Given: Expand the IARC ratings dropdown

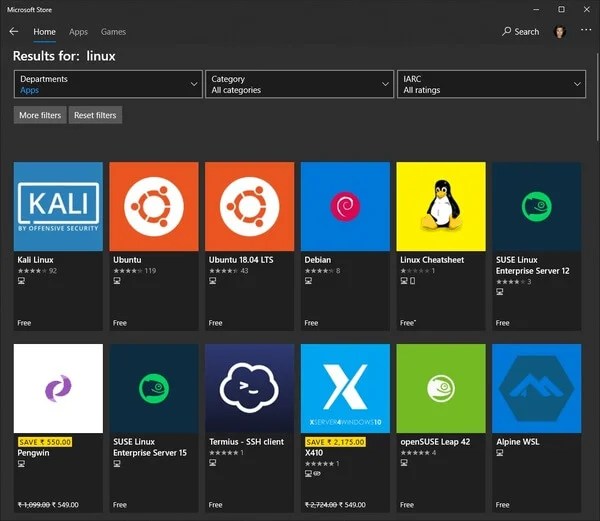Looking at the screenshot, I should click(x=491, y=84).
